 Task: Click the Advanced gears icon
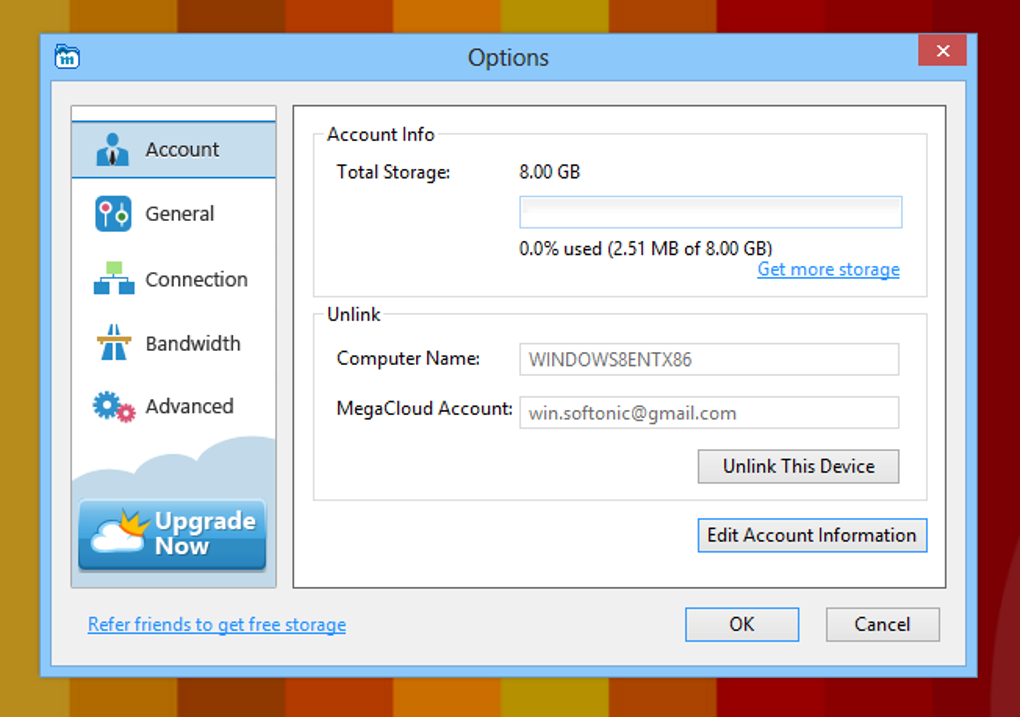114,407
